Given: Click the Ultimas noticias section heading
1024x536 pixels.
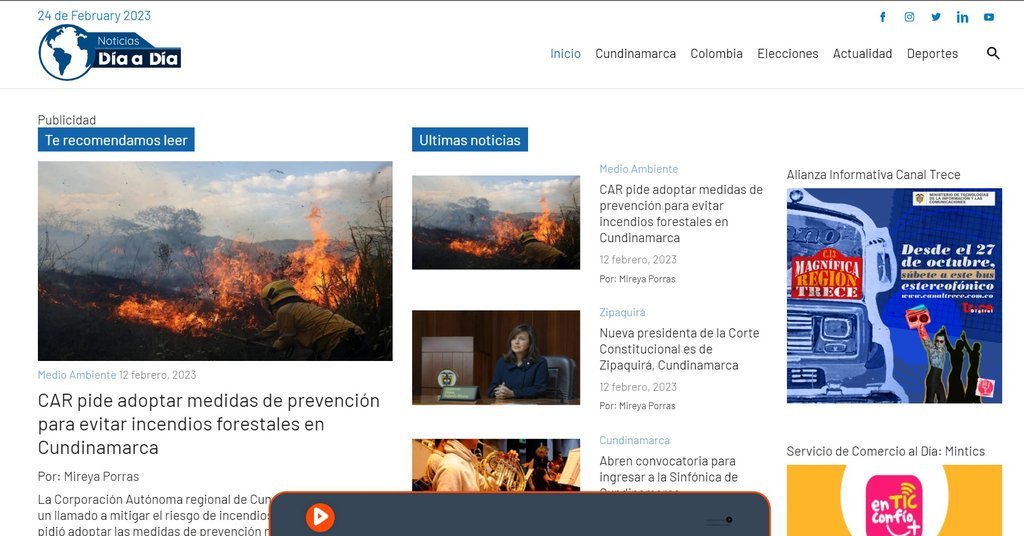Looking at the screenshot, I should tap(470, 140).
